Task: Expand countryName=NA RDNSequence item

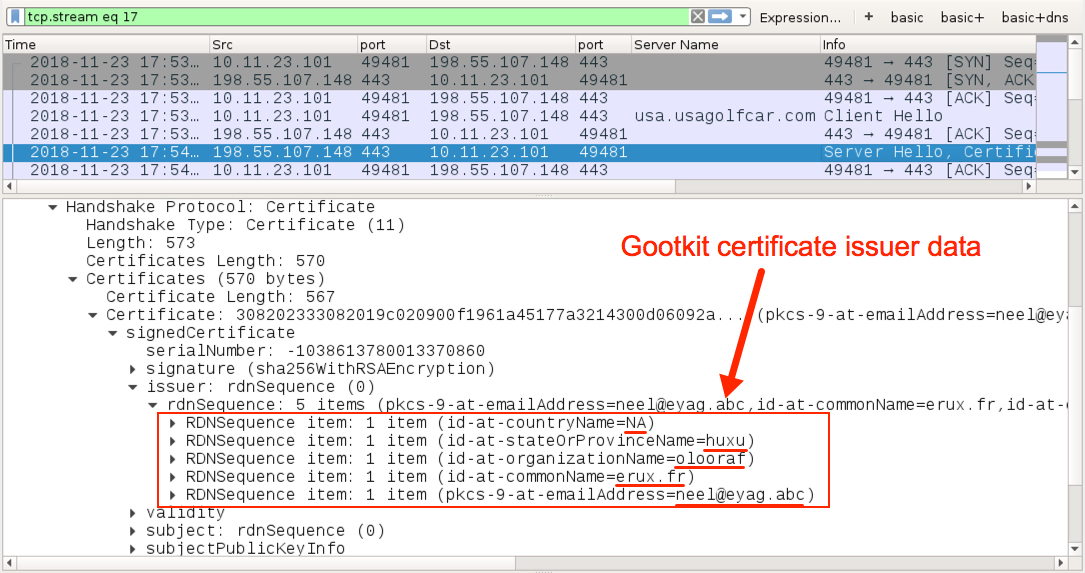Action: (x=172, y=423)
